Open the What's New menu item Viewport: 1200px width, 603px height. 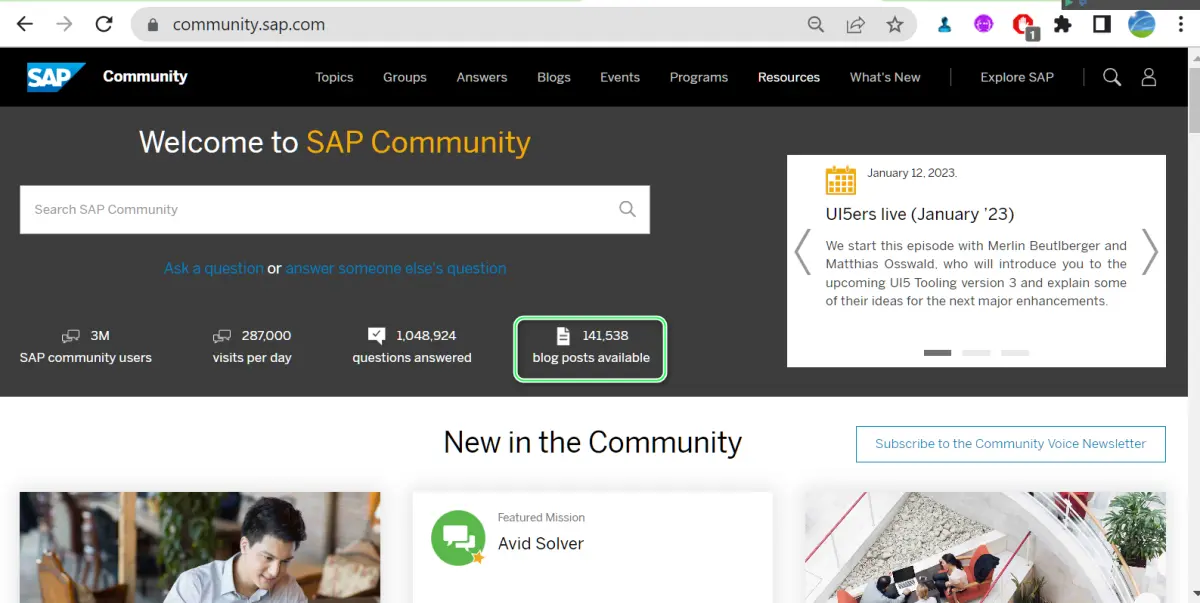pyautogui.click(x=885, y=77)
